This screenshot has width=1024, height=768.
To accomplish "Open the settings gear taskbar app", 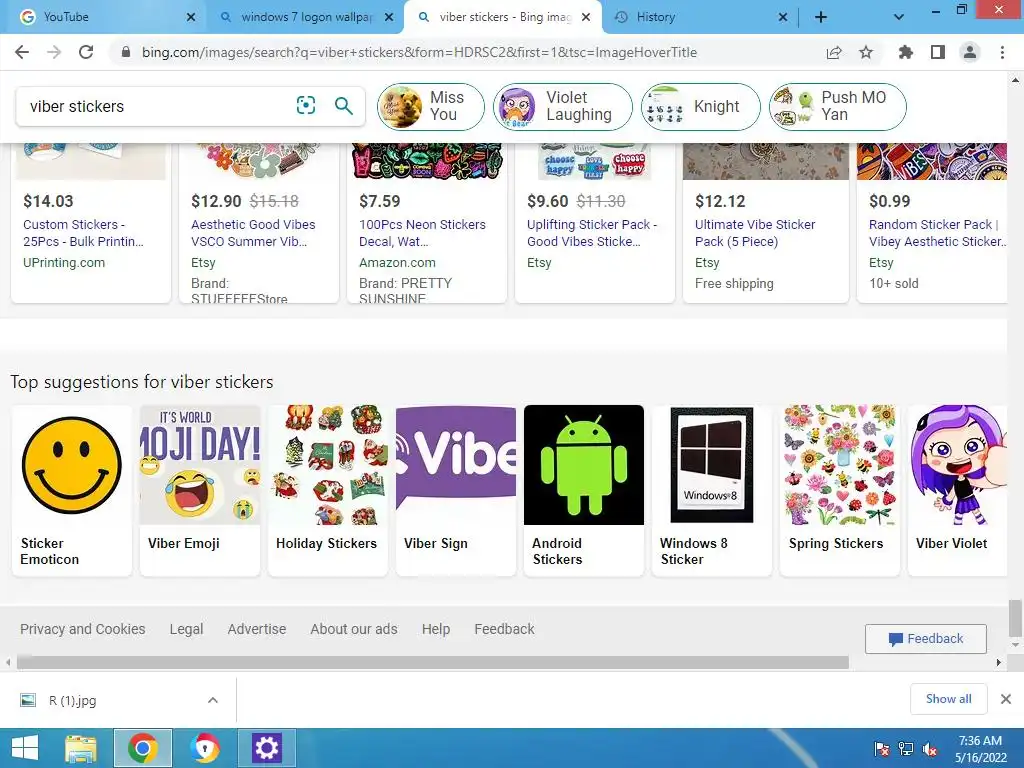I will (x=266, y=748).
